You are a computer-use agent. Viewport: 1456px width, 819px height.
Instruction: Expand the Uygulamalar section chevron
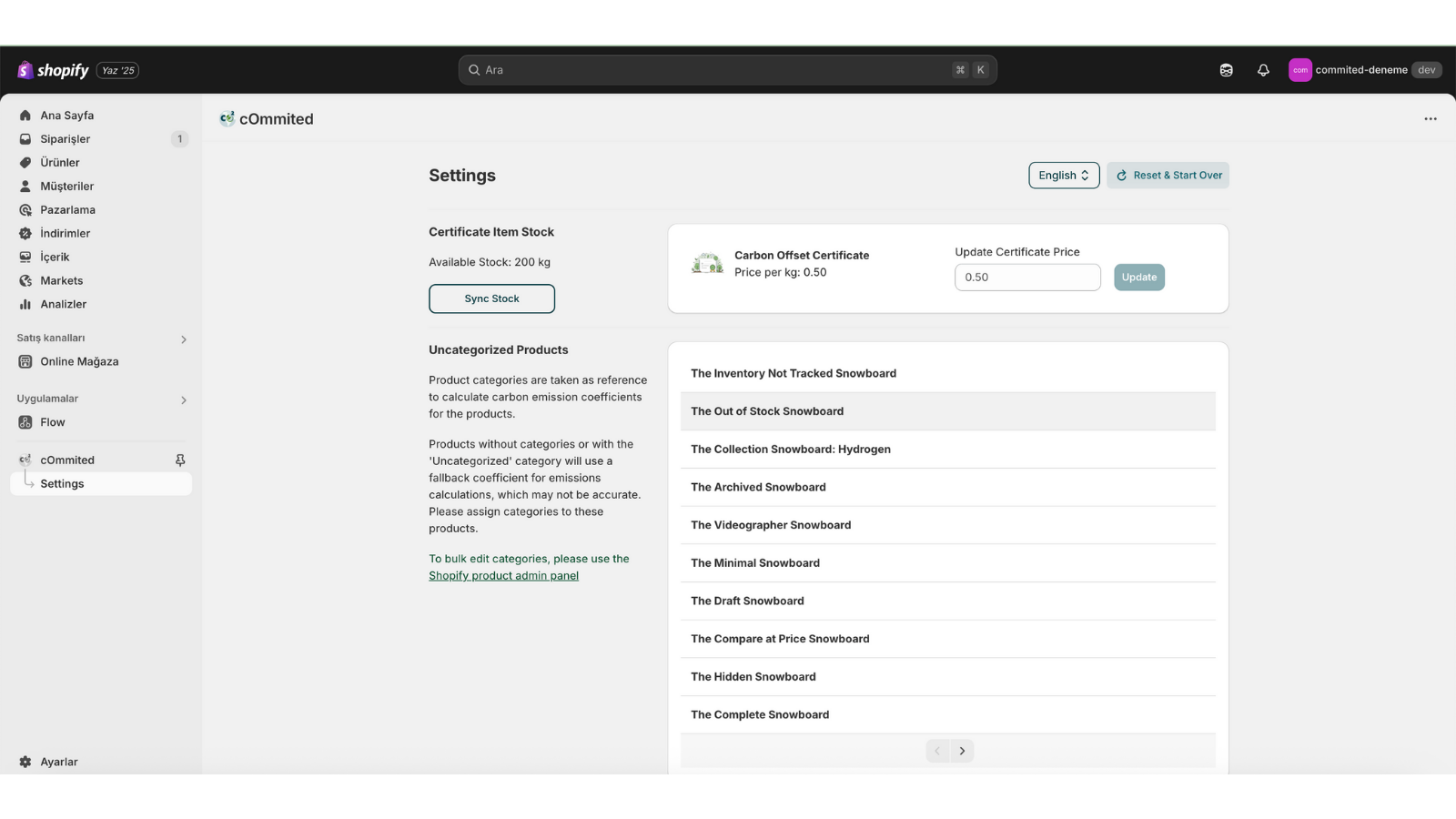(x=183, y=400)
